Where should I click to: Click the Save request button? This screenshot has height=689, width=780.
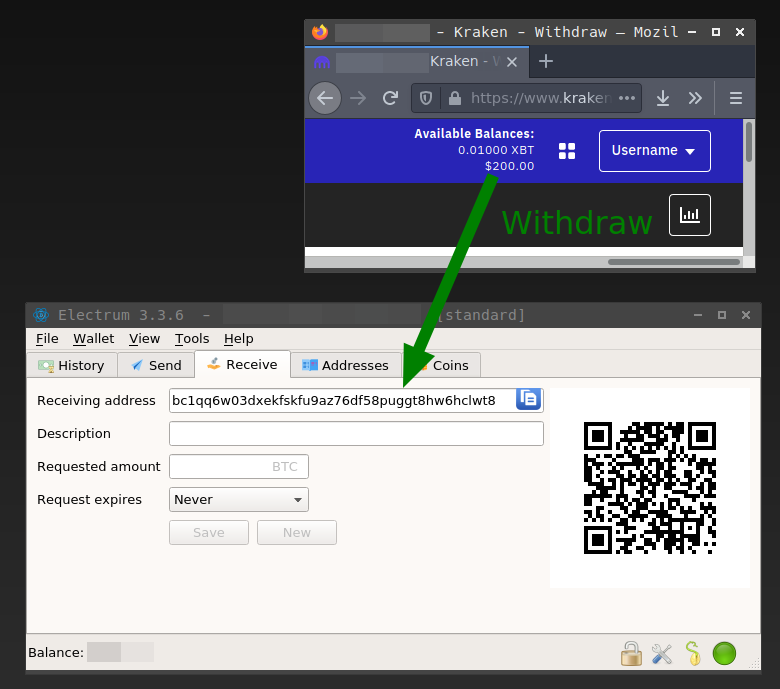click(x=209, y=532)
